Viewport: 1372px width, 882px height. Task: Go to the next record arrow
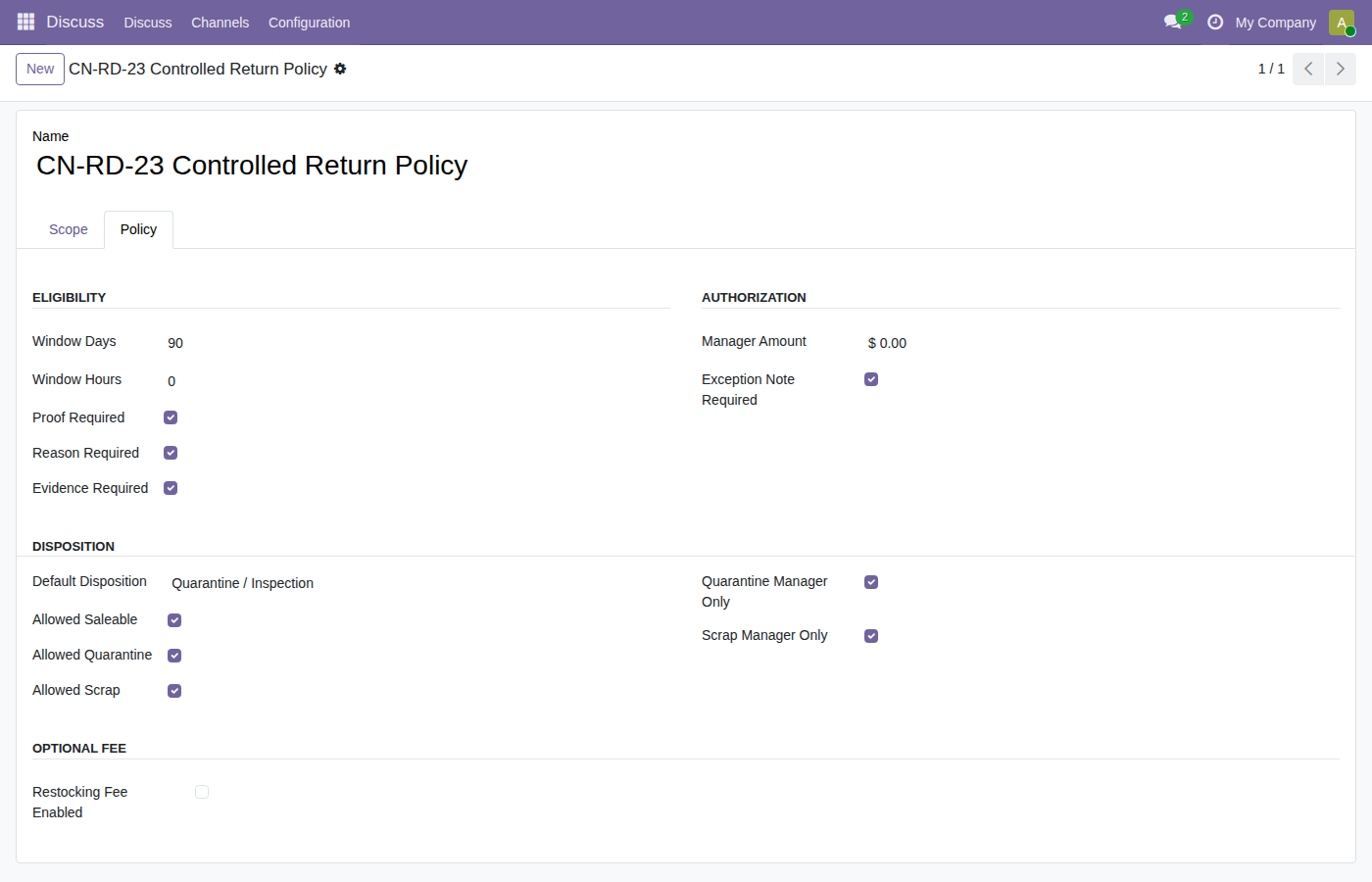(1341, 69)
